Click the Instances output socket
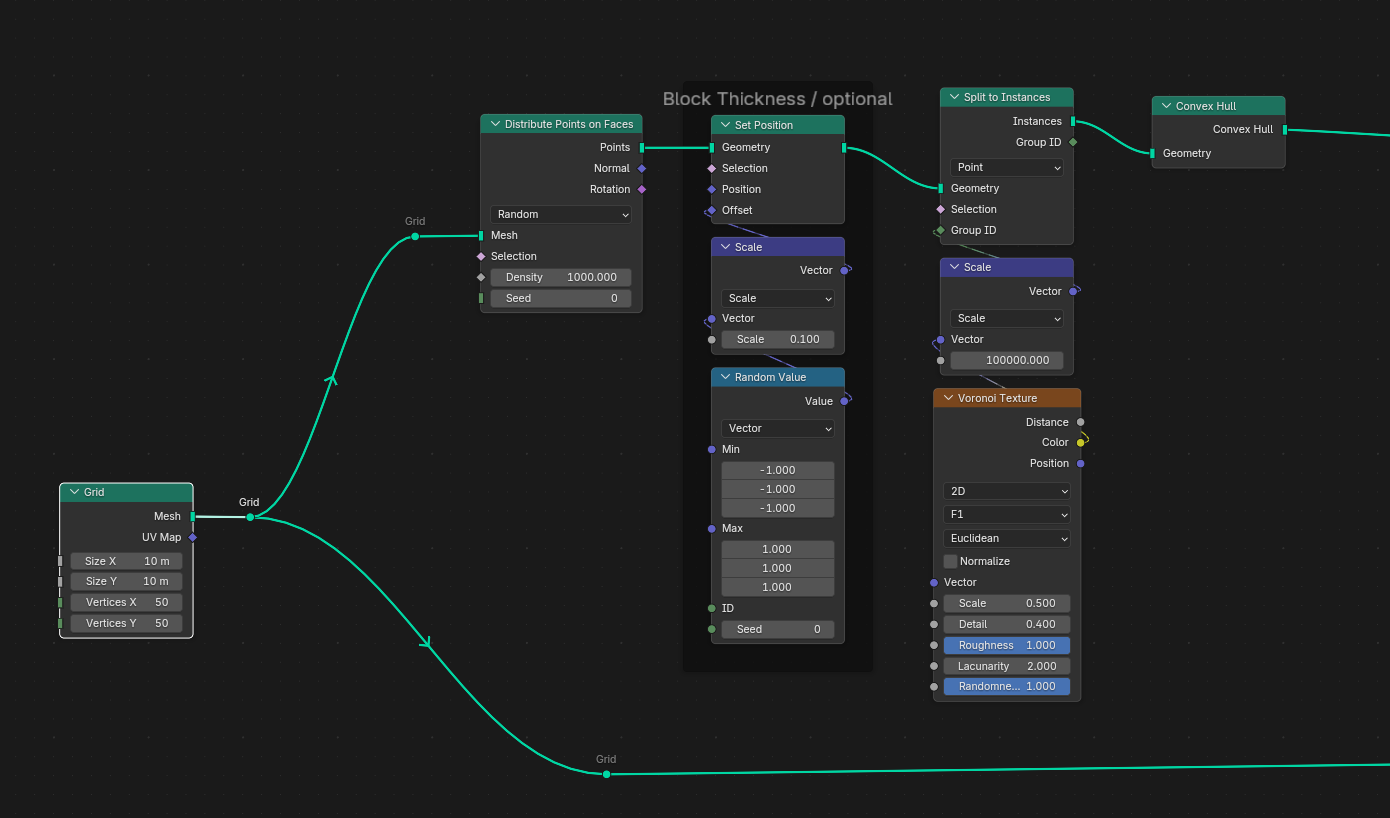The image size is (1390, 818). (1073, 121)
